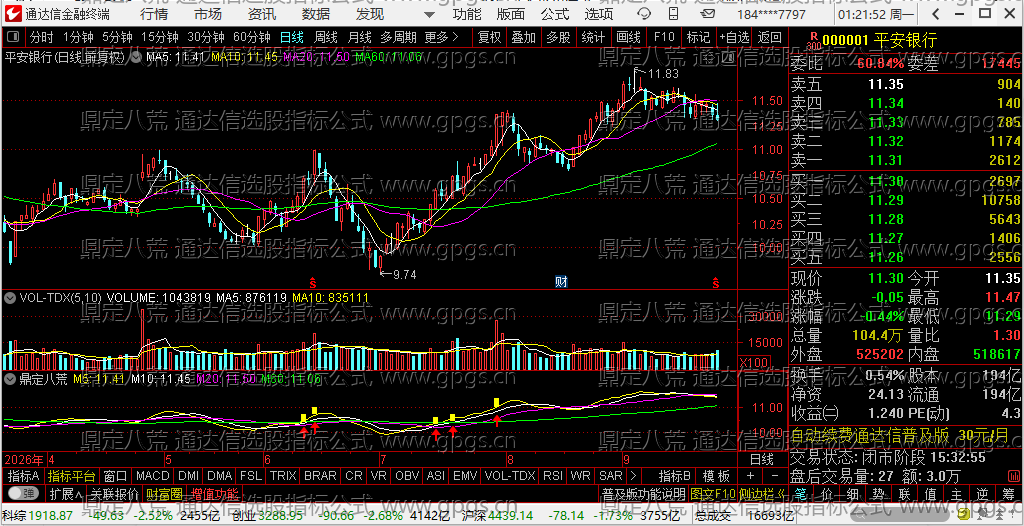The width and height of the screenshot is (1024, 526).
Task: Collapse the main K-line chart header arrow
Action: coord(135,58)
